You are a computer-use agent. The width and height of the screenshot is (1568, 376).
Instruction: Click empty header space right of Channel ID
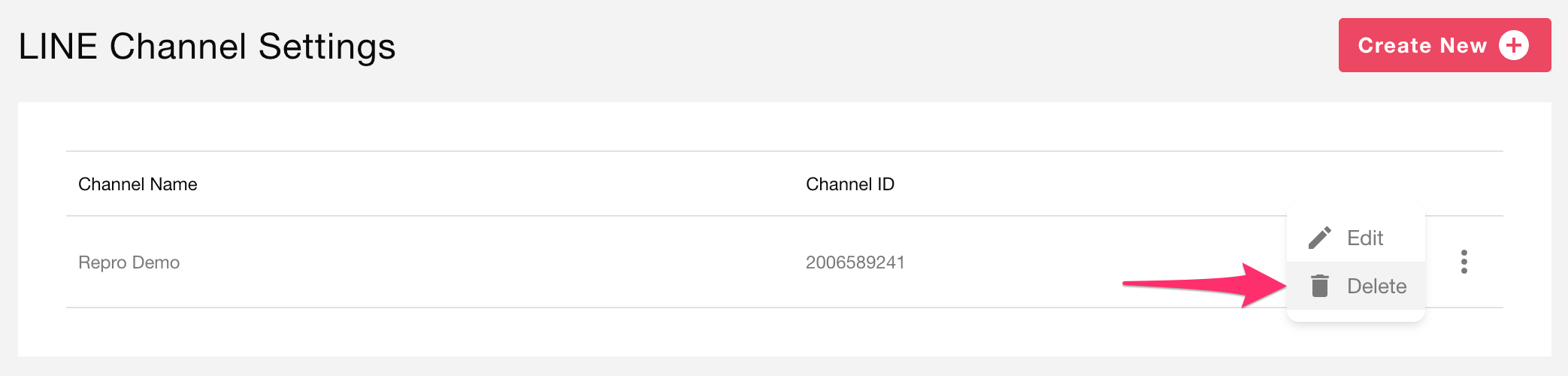coord(1128,184)
